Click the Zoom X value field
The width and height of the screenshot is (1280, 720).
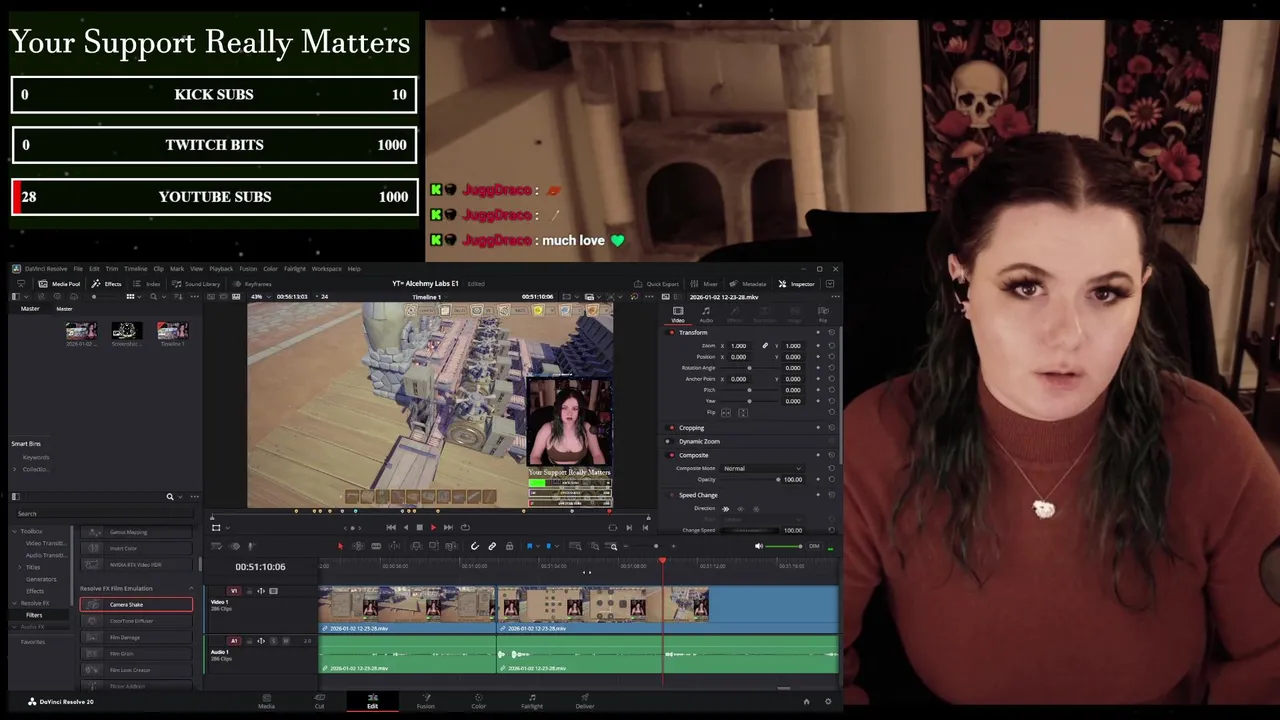point(741,346)
